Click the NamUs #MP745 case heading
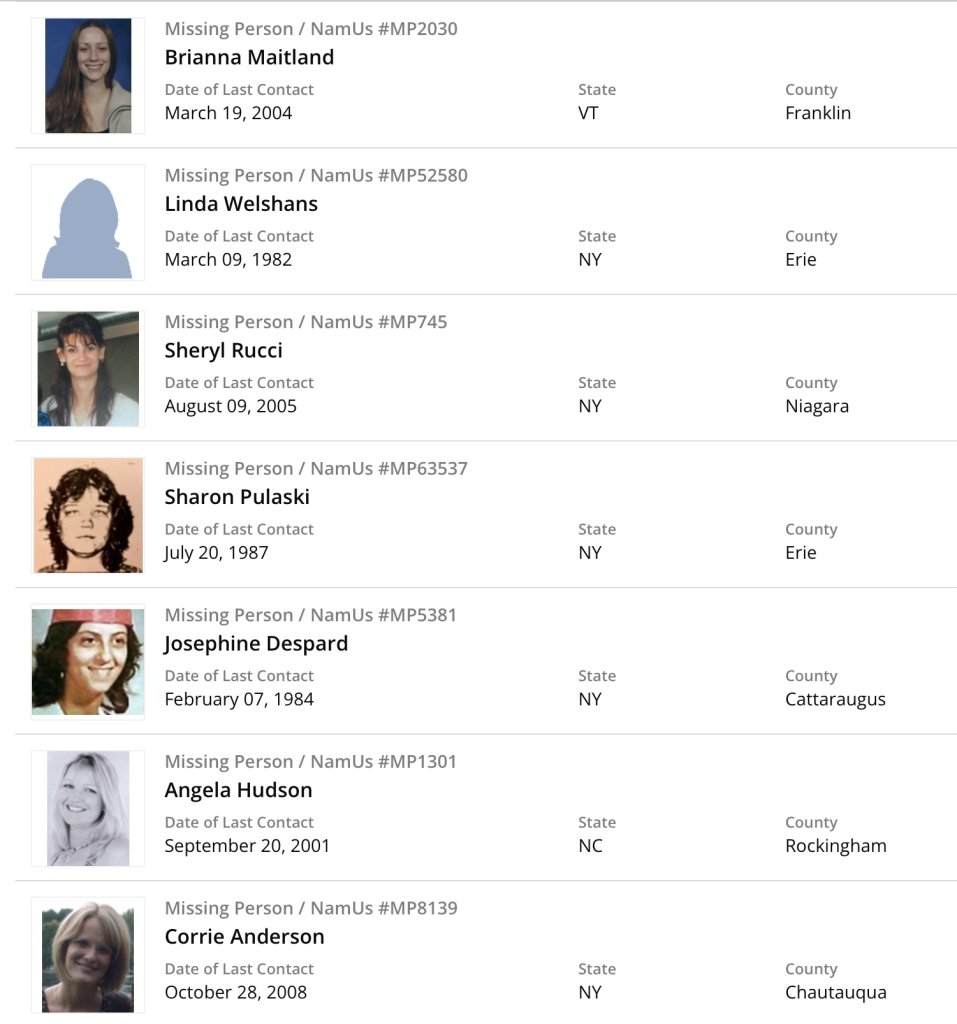The height and width of the screenshot is (1024, 957). pos(306,322)
